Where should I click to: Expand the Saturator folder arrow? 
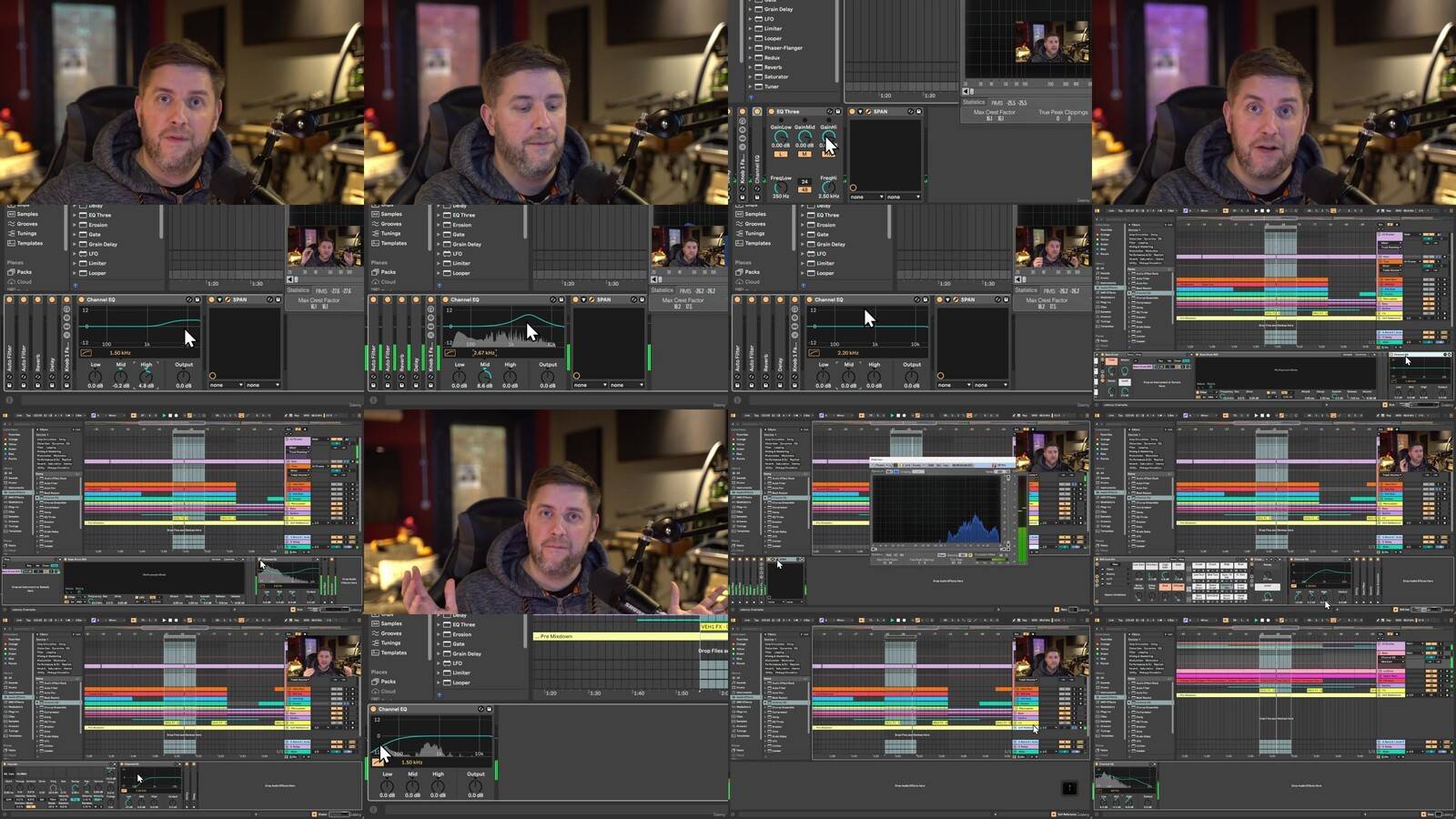pos(750,76)
